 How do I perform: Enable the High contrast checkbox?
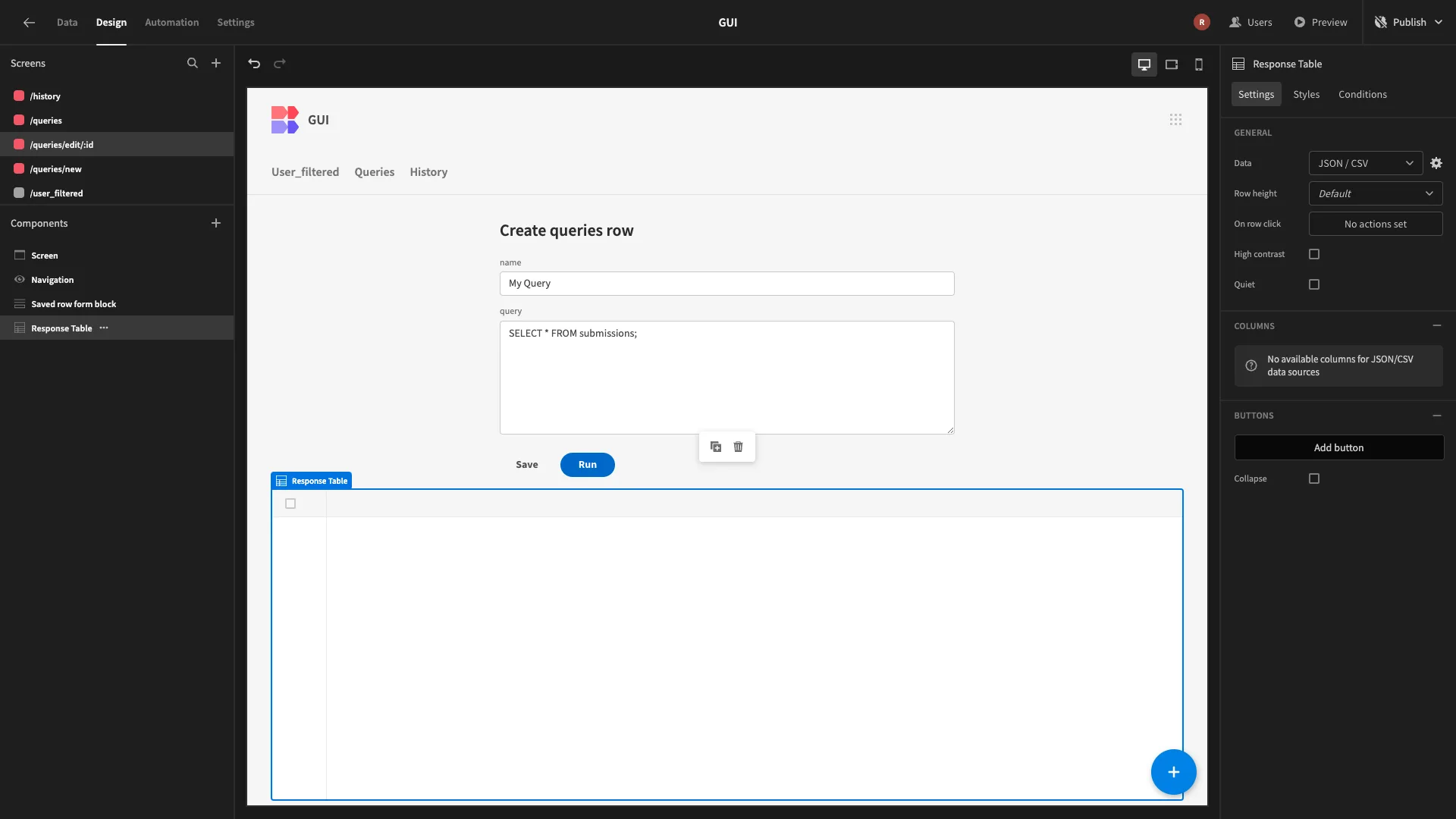(1314, 254)
